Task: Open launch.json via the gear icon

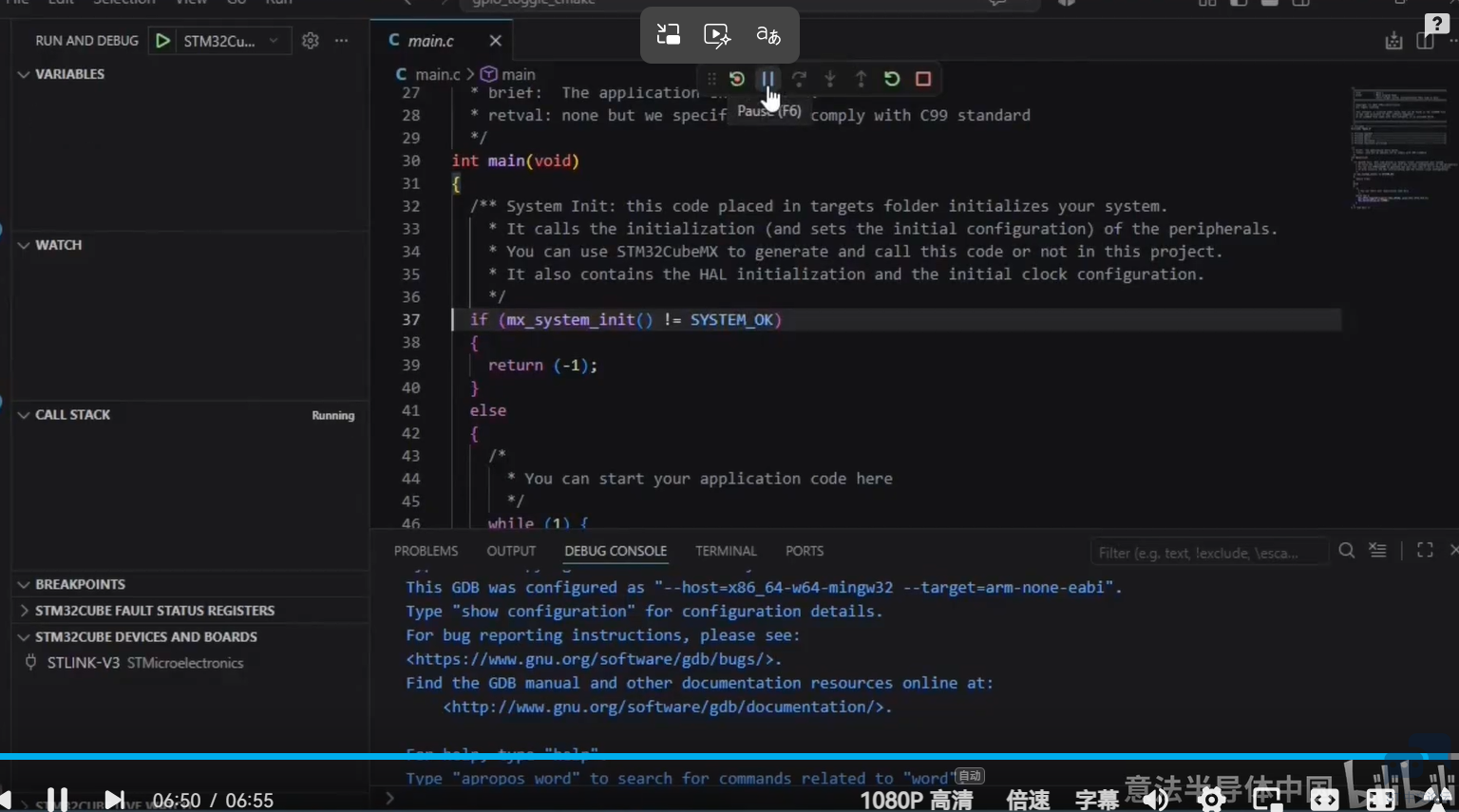Action: coord(311,41)
